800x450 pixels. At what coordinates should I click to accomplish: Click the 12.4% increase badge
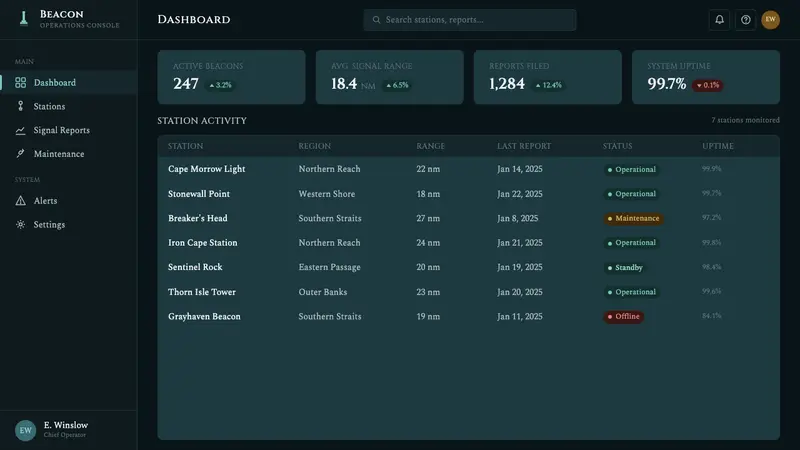coord(548,85)
